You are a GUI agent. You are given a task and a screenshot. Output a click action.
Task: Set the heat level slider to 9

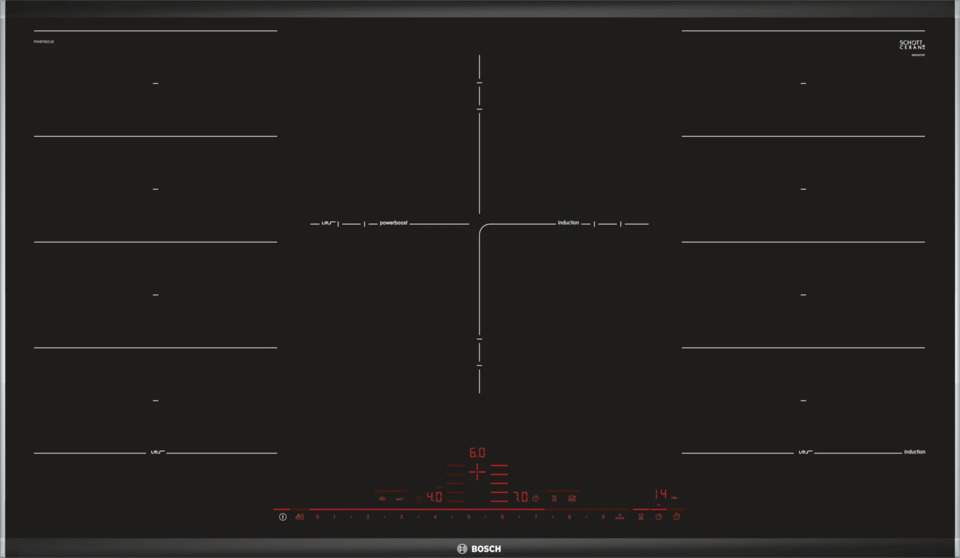click(x=604, y=517)
